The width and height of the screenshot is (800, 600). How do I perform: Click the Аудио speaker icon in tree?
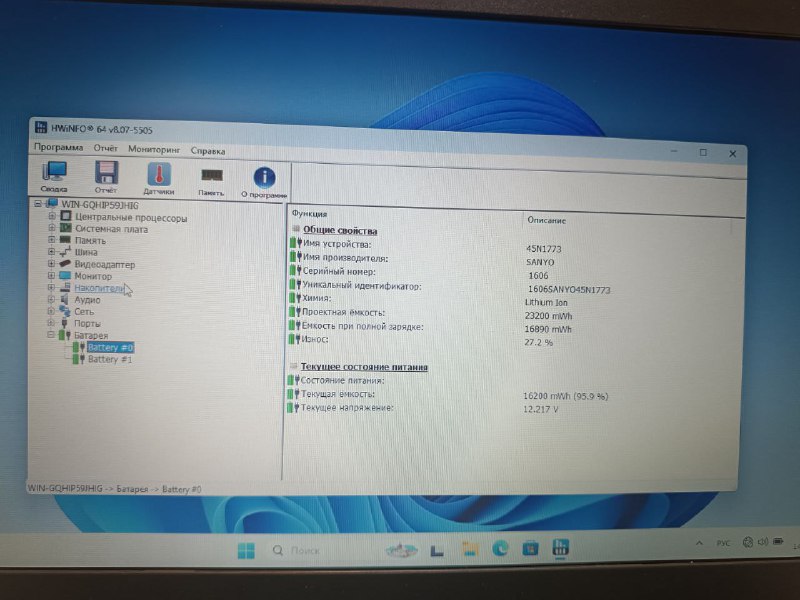click(65, 299)
